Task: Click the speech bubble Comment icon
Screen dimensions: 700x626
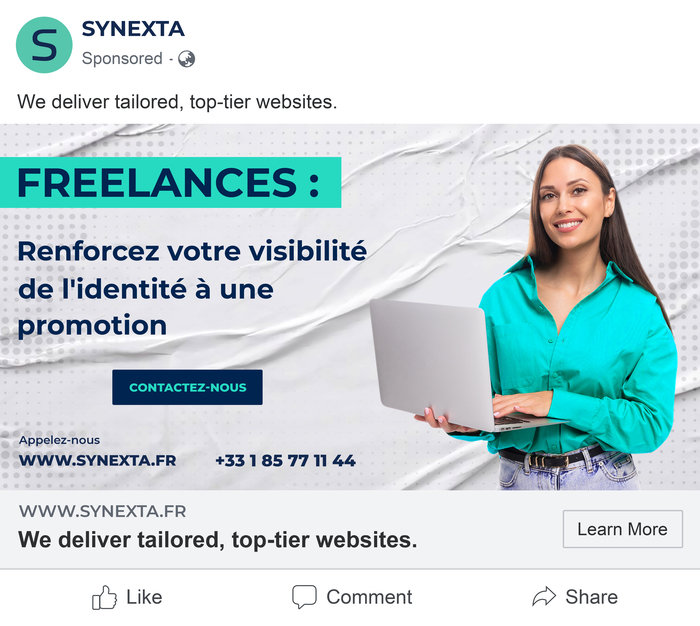Action: [304, 597]
